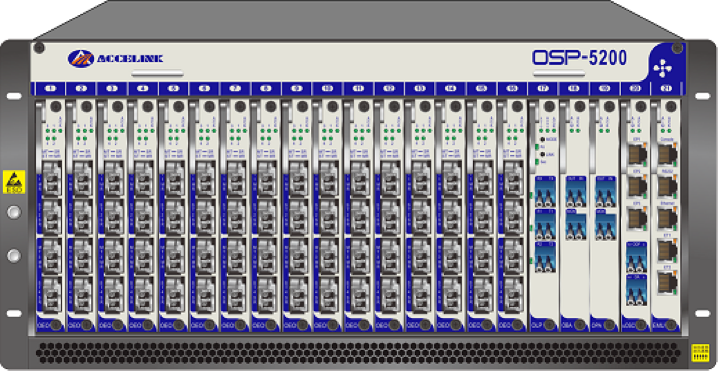Click the status LEDs on slot 8 card
719x372 pixels.
(x=268, y=134)
